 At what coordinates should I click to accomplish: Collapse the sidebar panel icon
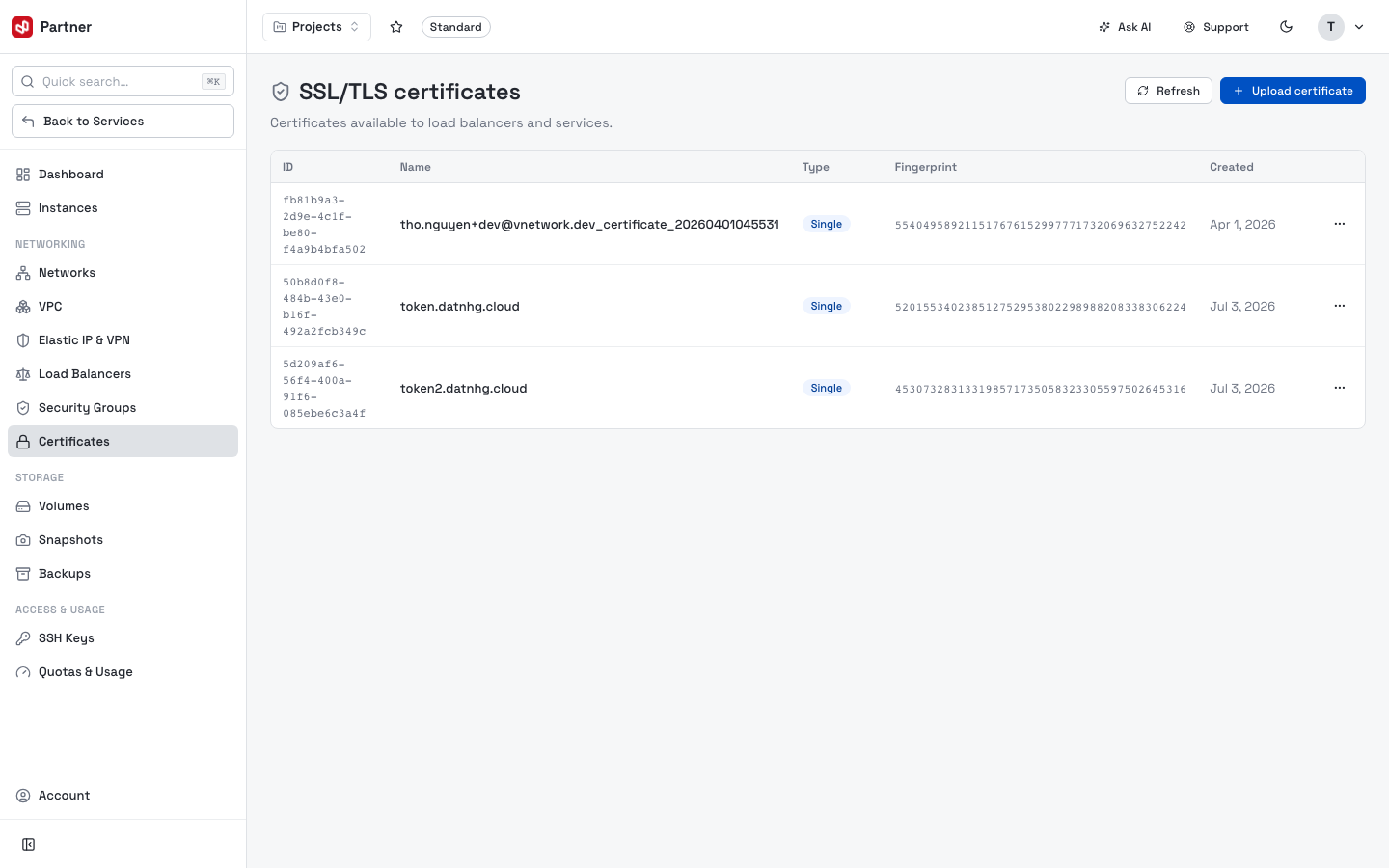[x=29, y=845]
